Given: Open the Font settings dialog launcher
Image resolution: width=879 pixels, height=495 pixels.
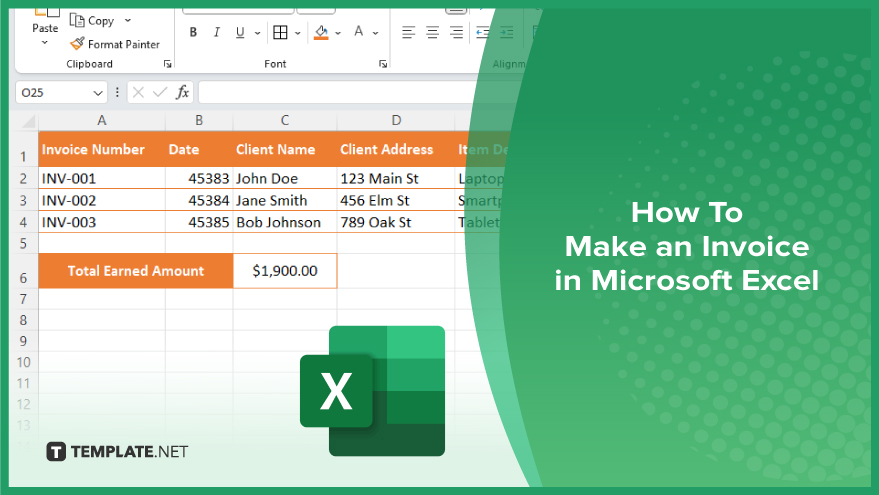Looking at the screenshot, I should (383, 64).
